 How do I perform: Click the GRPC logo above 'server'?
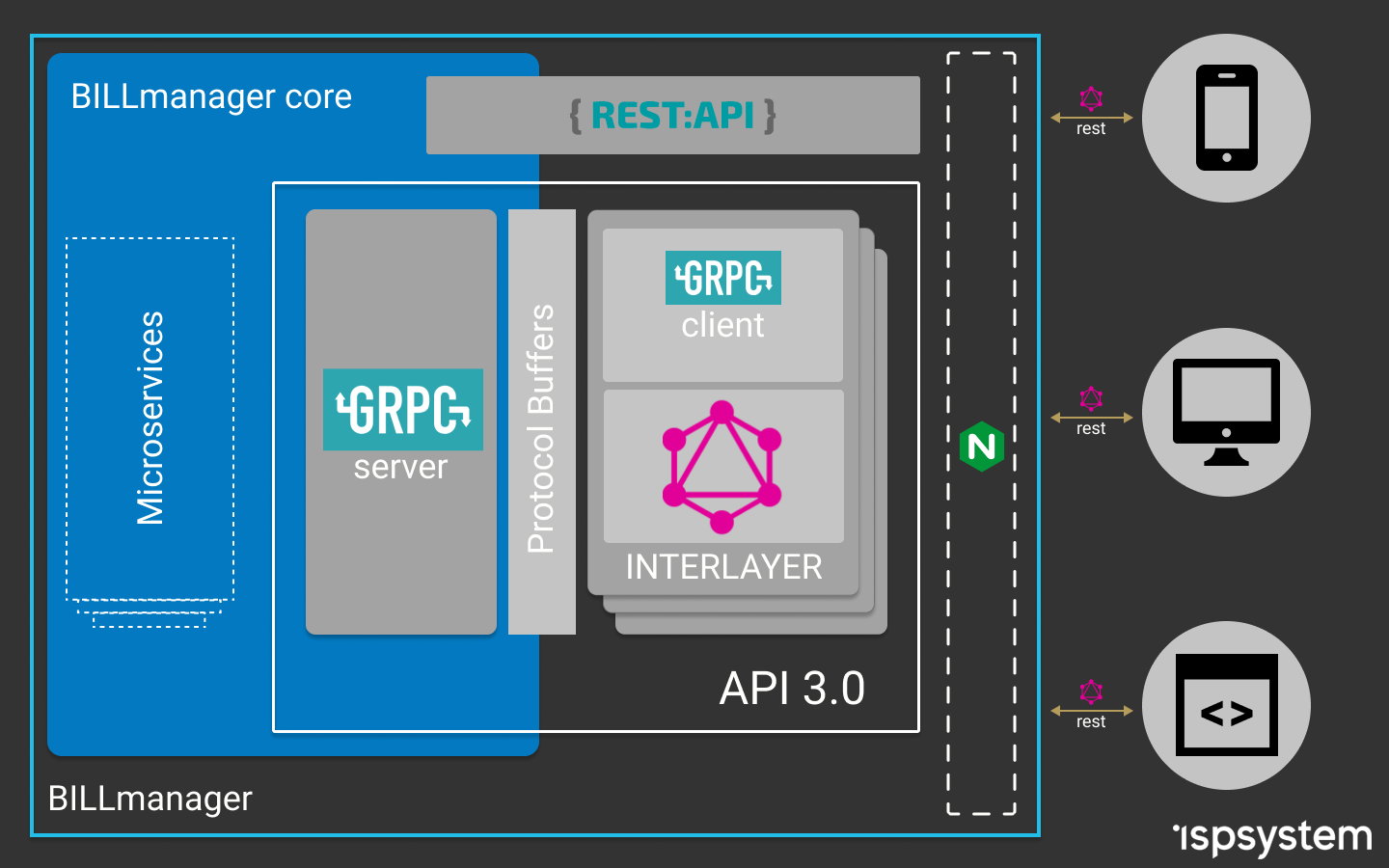point(403,410)
